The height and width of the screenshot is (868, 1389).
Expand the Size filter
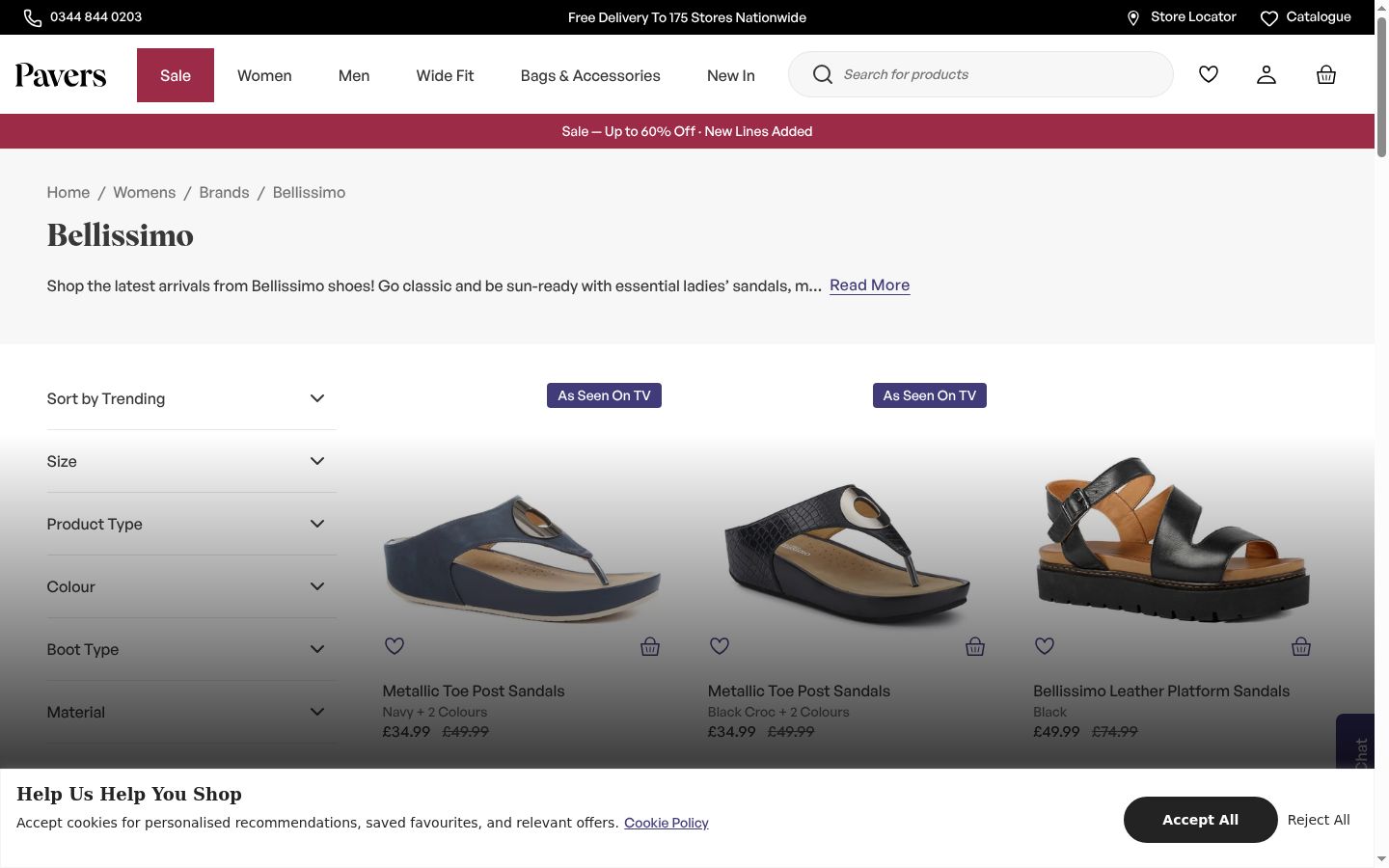click(x=192, y=461)
